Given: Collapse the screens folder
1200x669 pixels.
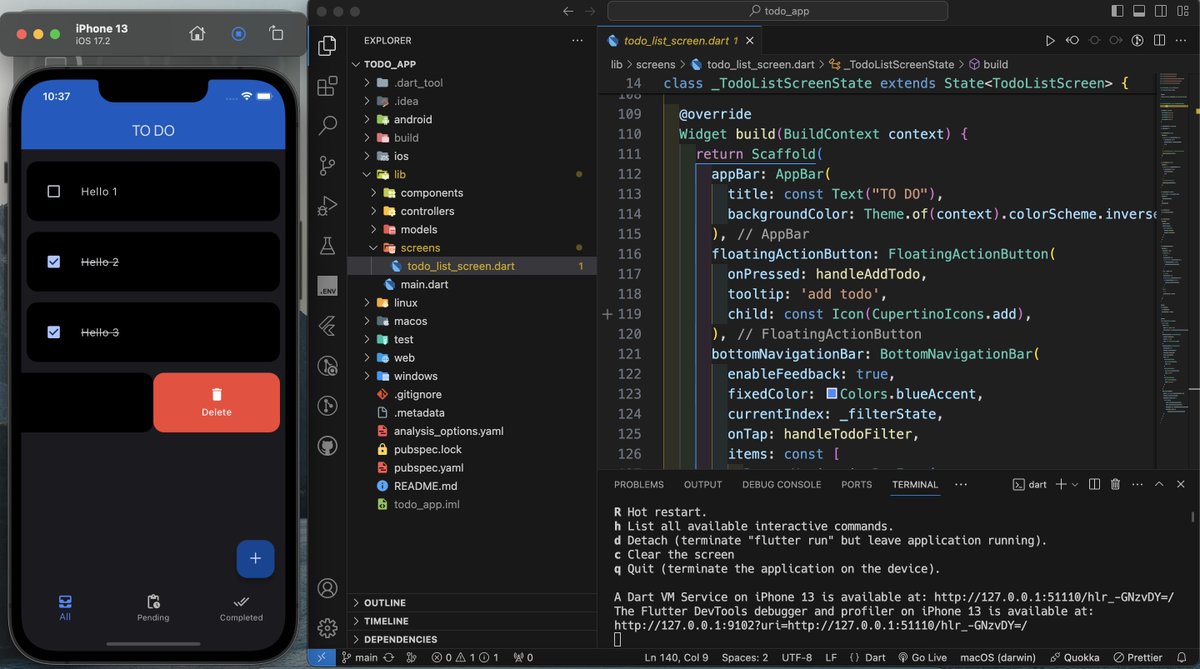Looking at the screenshot, I should (x=471, y=247).
